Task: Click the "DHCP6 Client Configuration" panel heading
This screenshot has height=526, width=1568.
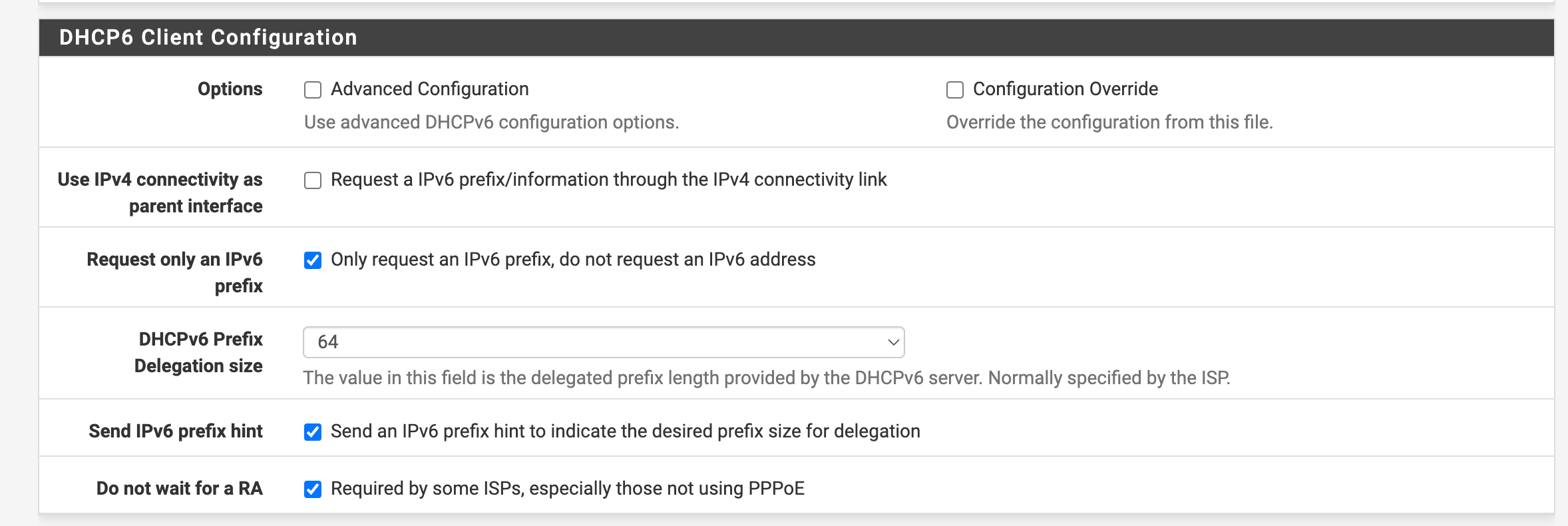Action: point(208,37)
